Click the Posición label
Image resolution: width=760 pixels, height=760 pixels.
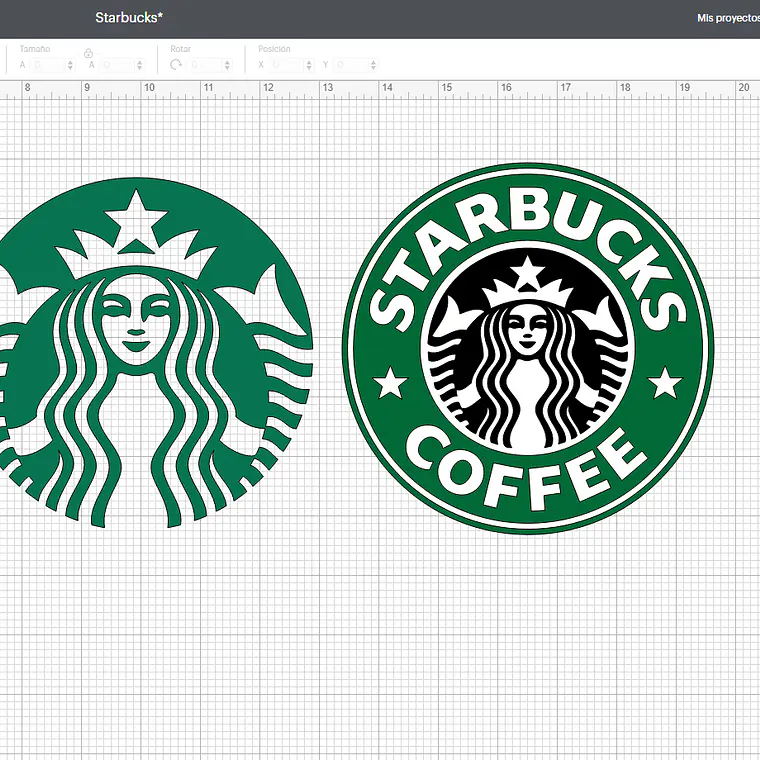(x=274, y=49)
